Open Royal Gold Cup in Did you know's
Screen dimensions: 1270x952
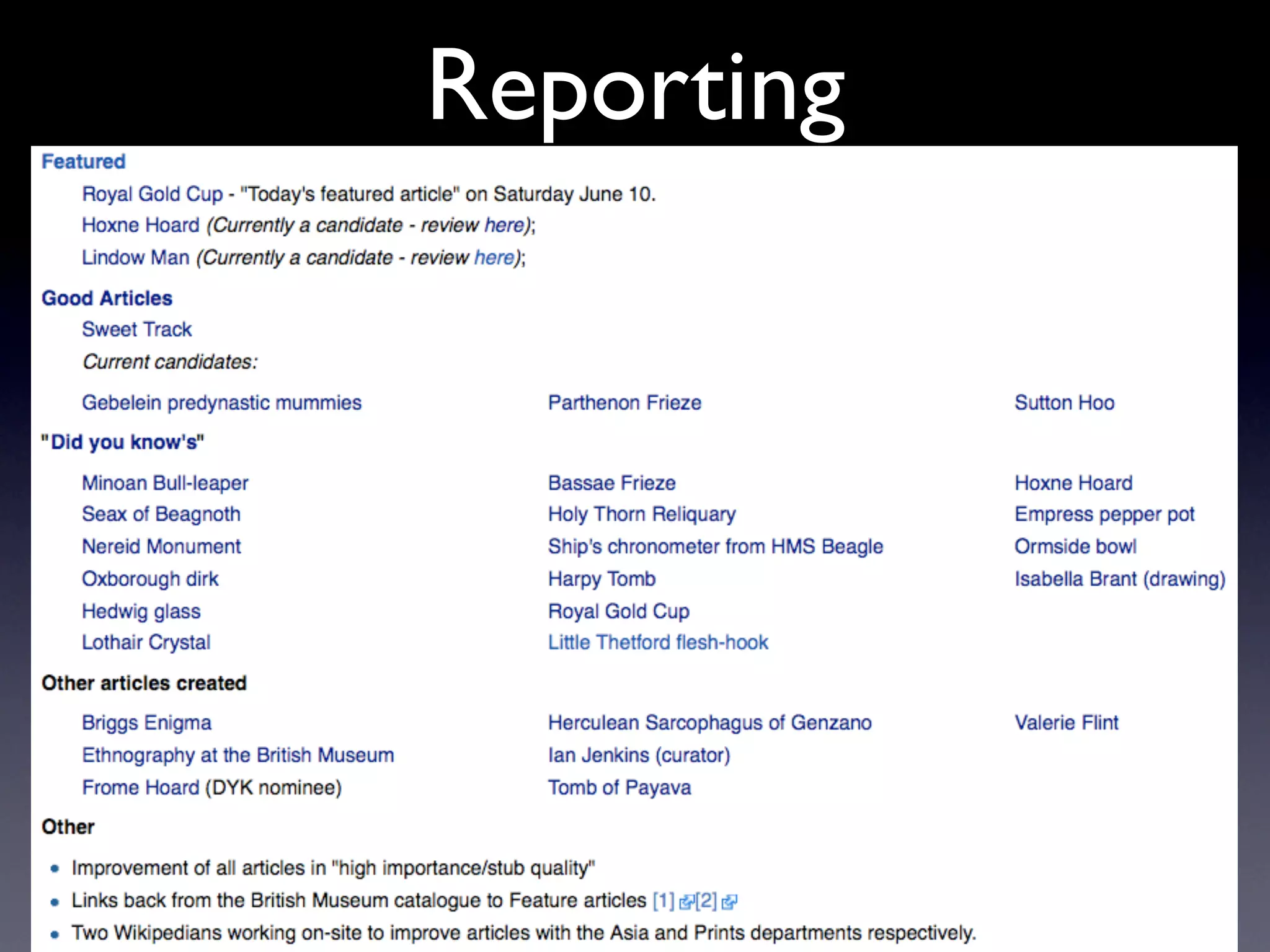pos(619,612)
